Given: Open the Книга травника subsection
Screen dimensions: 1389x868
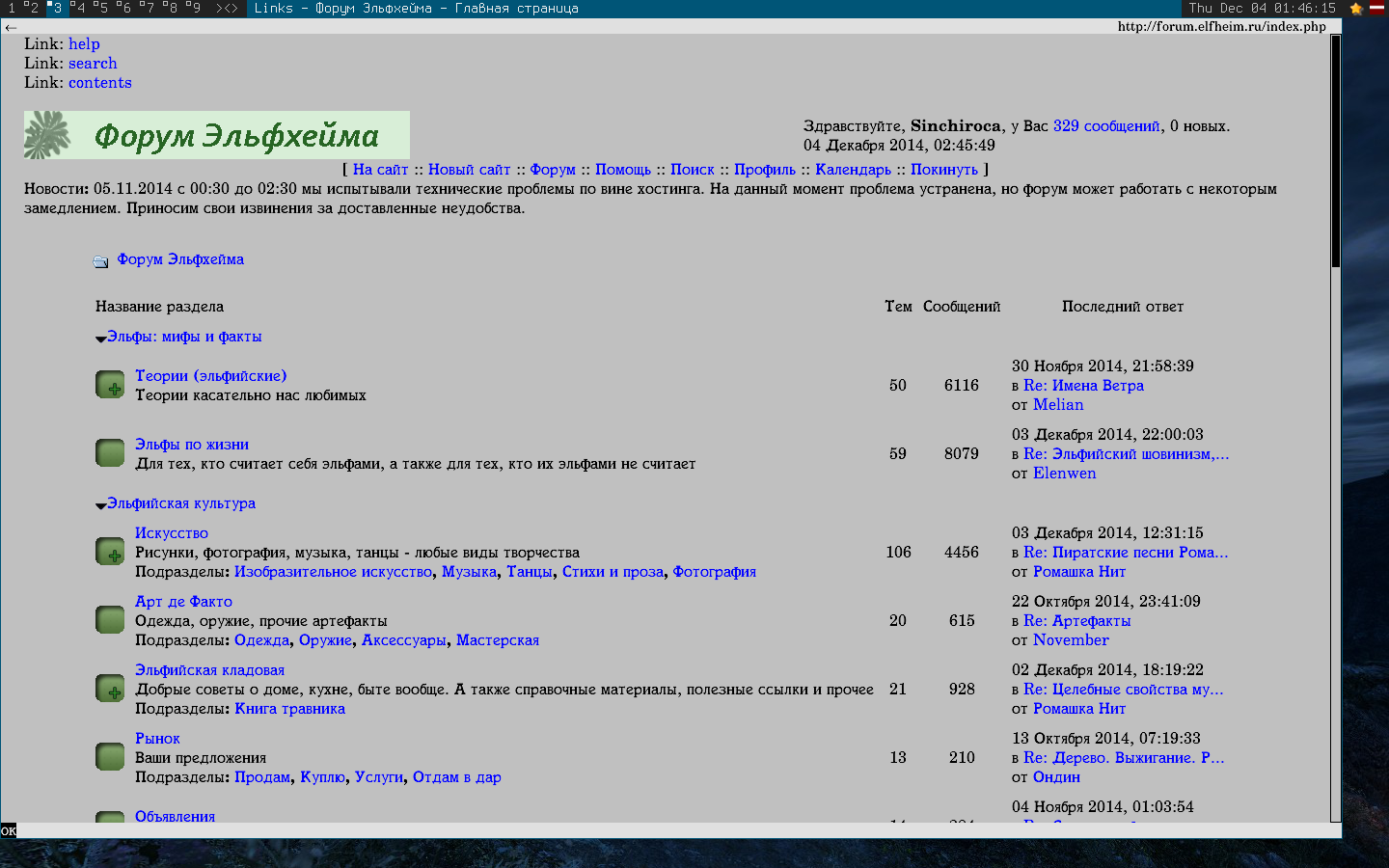Looking at the screenshot, I should pos(290,709).
